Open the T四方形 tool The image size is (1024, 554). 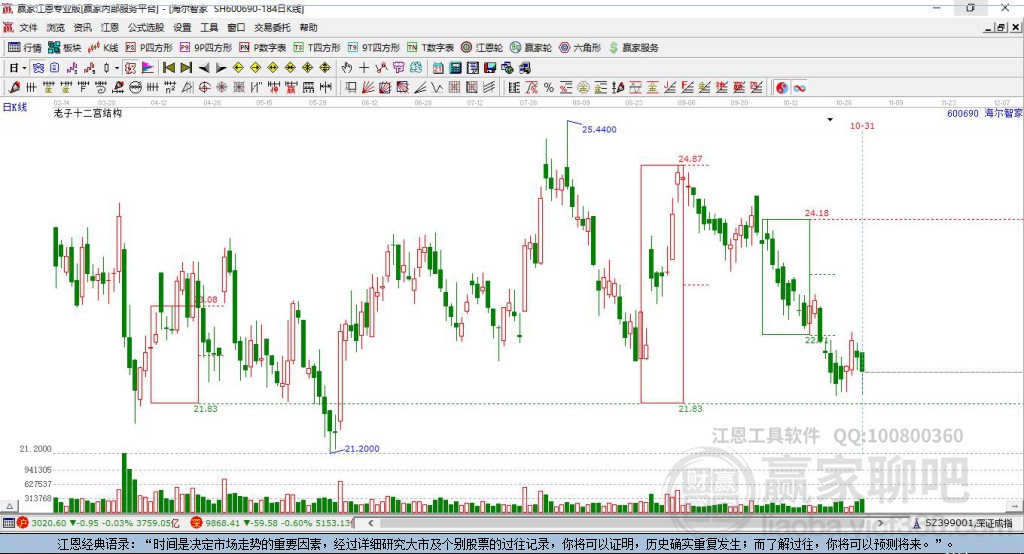point(317,48)
